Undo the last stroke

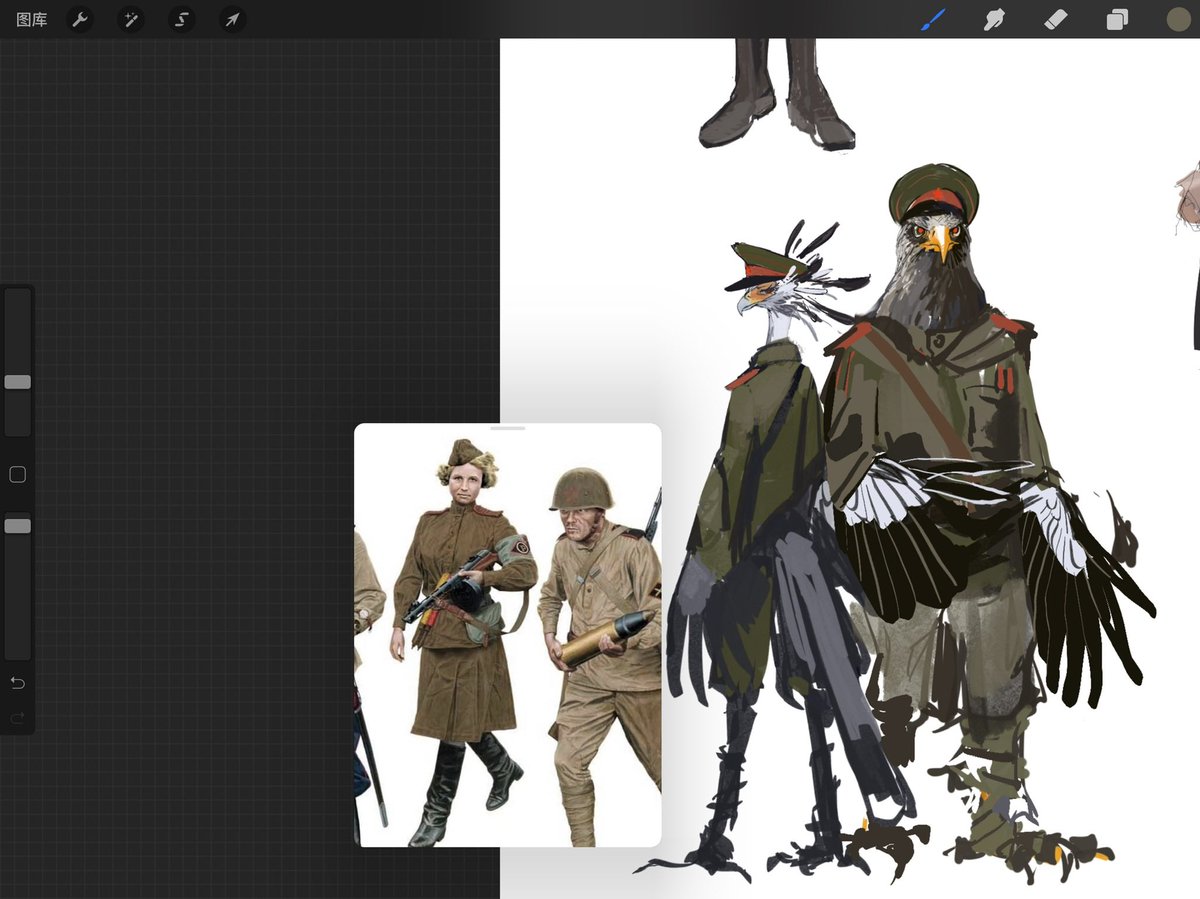[17, 683]
